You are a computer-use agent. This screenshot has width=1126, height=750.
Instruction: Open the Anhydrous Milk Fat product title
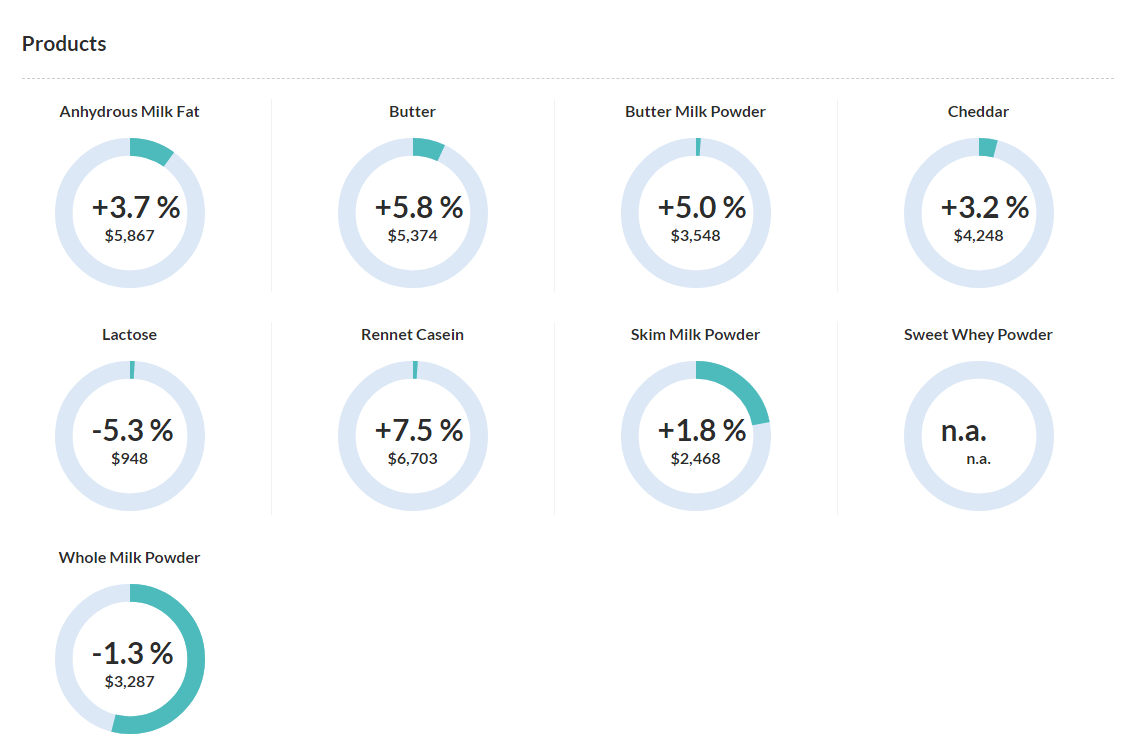129,112
